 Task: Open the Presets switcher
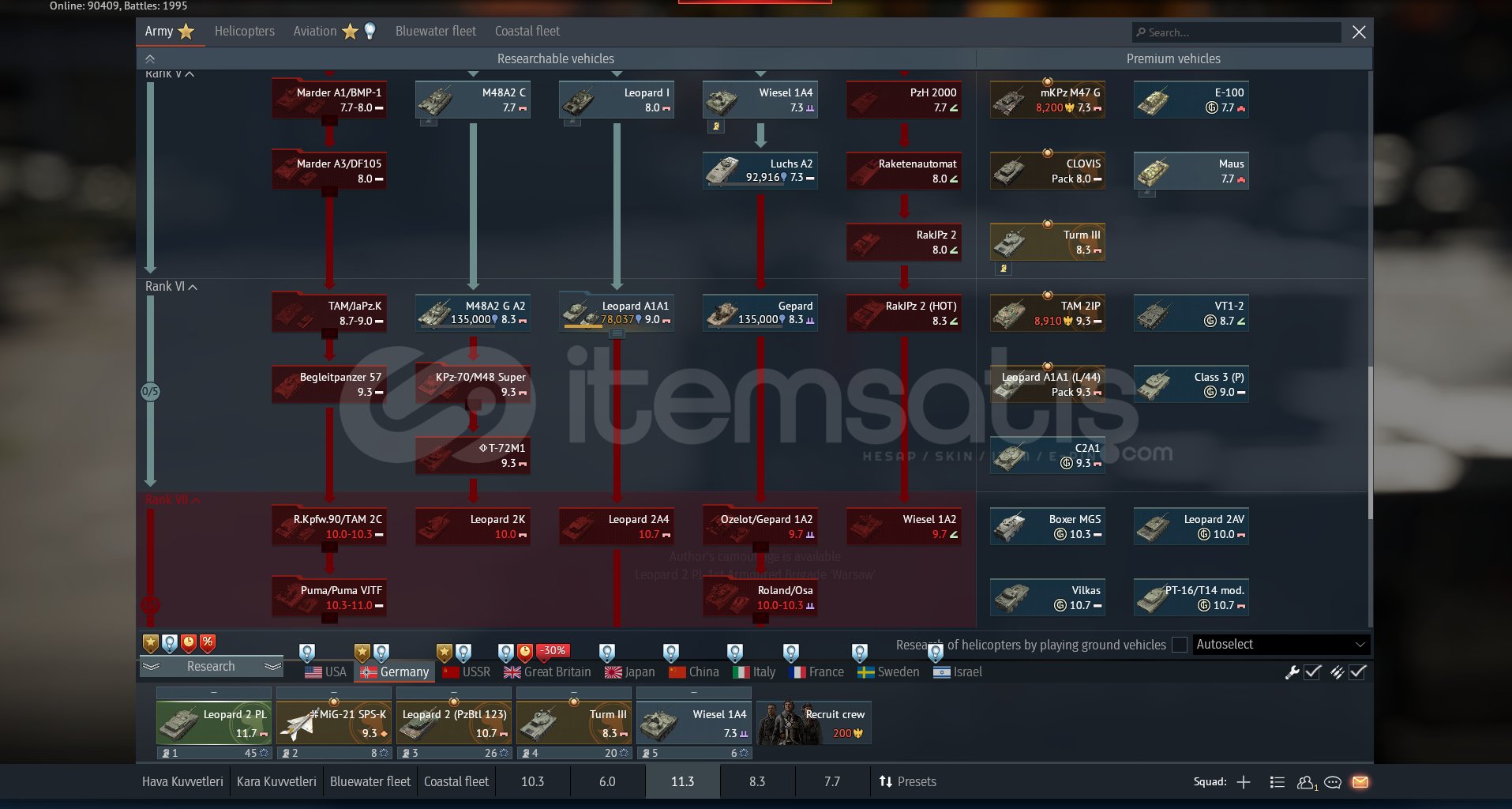(x=908, y=782)
